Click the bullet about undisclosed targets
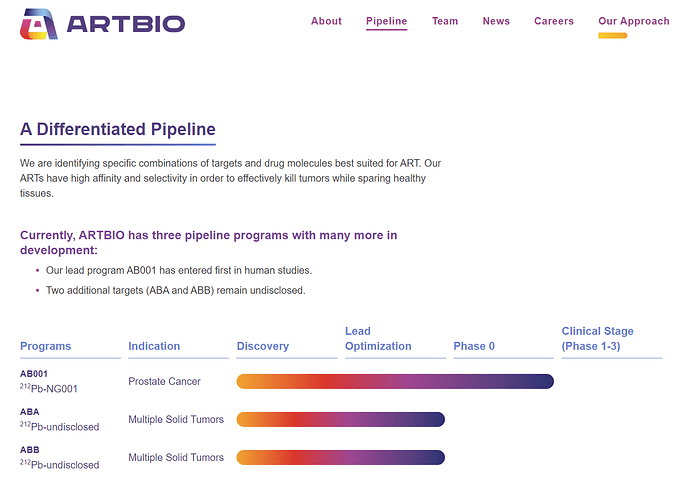The image size is (690, 504). [176, 291]
